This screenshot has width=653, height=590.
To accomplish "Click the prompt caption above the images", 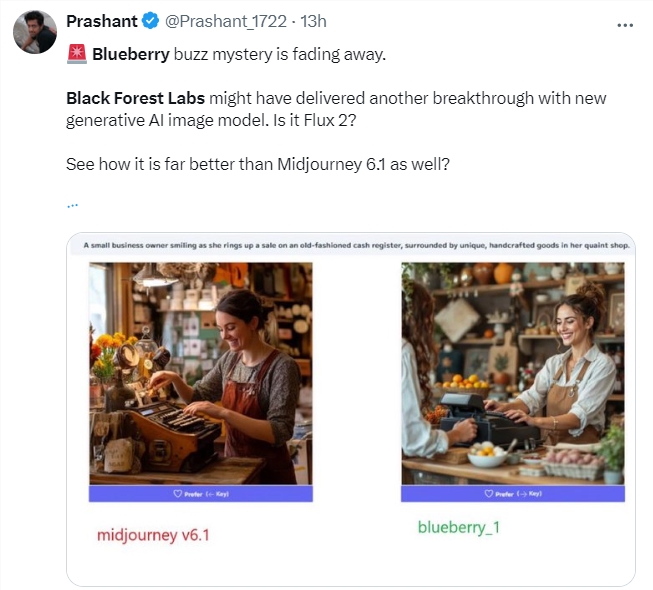I will click(352, 245).
